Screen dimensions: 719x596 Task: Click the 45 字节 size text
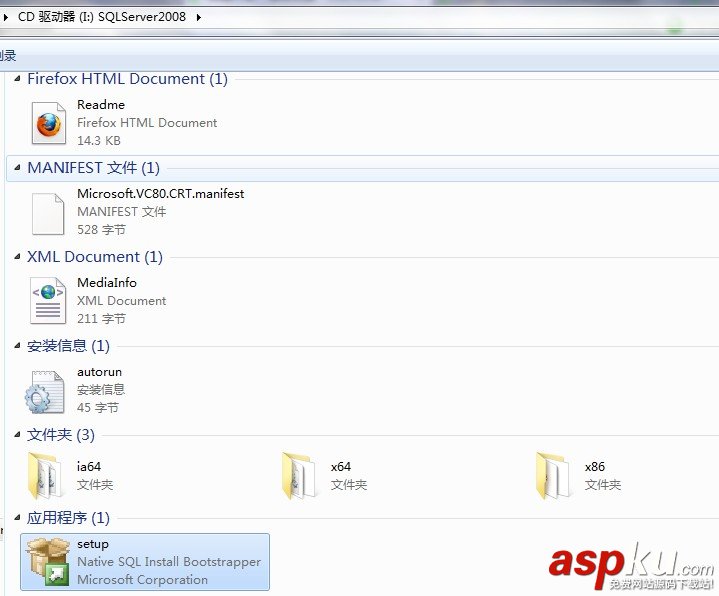pos(98,407)
